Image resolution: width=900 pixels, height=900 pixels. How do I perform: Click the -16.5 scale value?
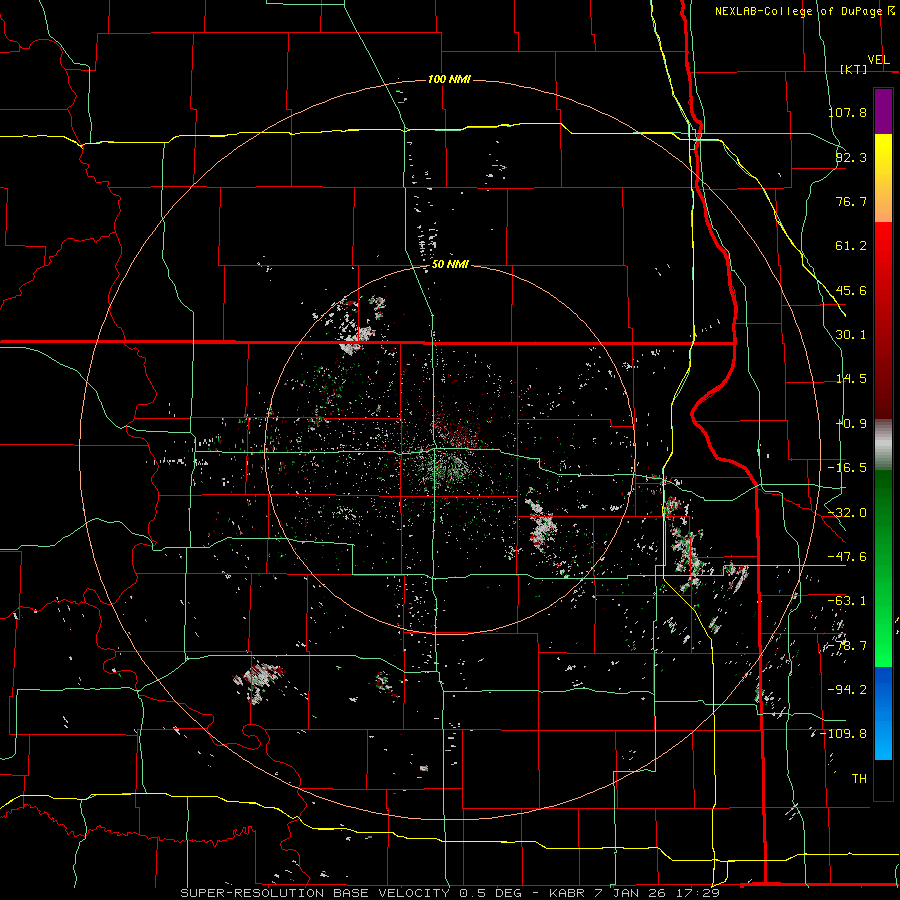coord(847,468)
